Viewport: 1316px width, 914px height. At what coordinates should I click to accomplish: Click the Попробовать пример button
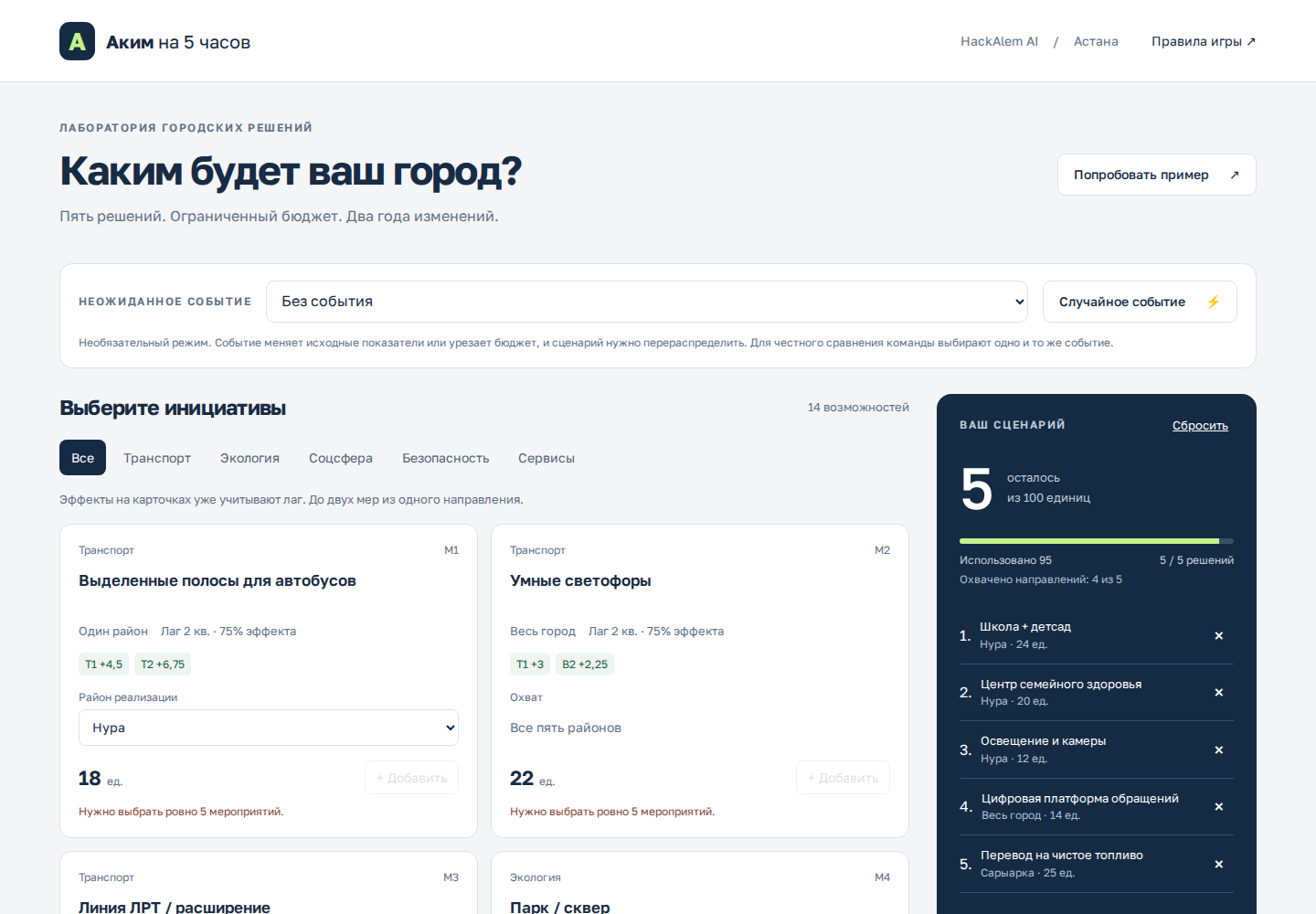click(x=1156, y=175)
